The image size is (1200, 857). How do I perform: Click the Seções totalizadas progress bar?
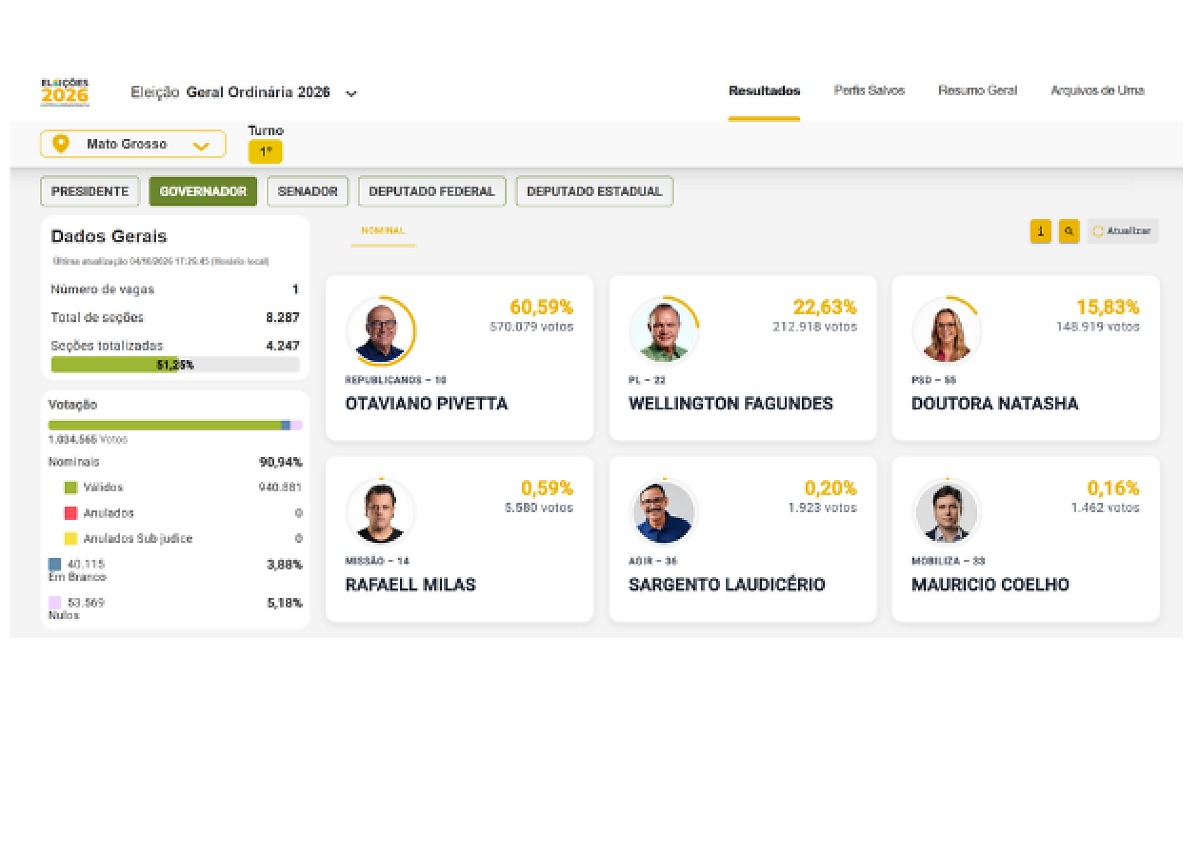(x=175, y=365)
